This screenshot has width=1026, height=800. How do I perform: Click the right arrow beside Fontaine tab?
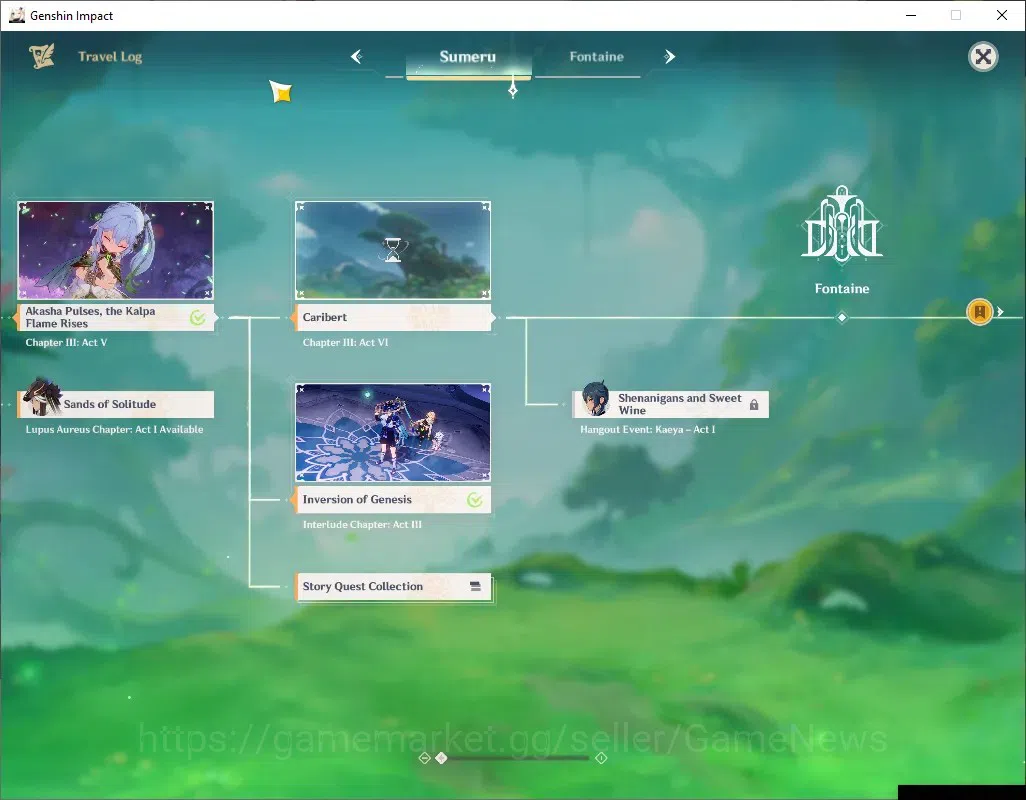(669, 57)
